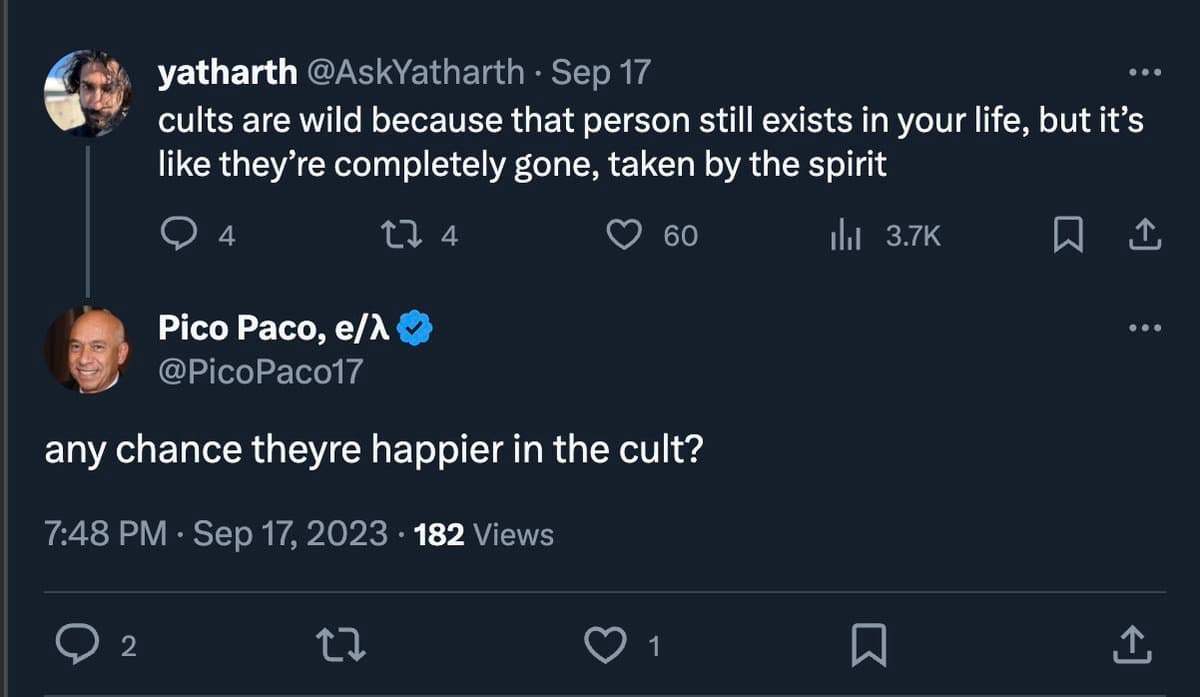This screenshot has height=697, width=1200.
Task: Like Pico Paco's tweet
Action: (x=602, y=645)
